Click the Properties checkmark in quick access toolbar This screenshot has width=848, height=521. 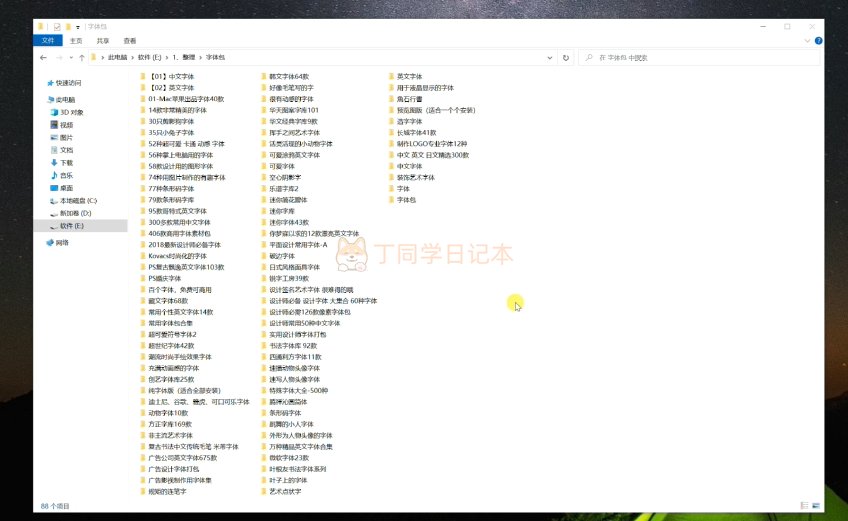(57, 27)
